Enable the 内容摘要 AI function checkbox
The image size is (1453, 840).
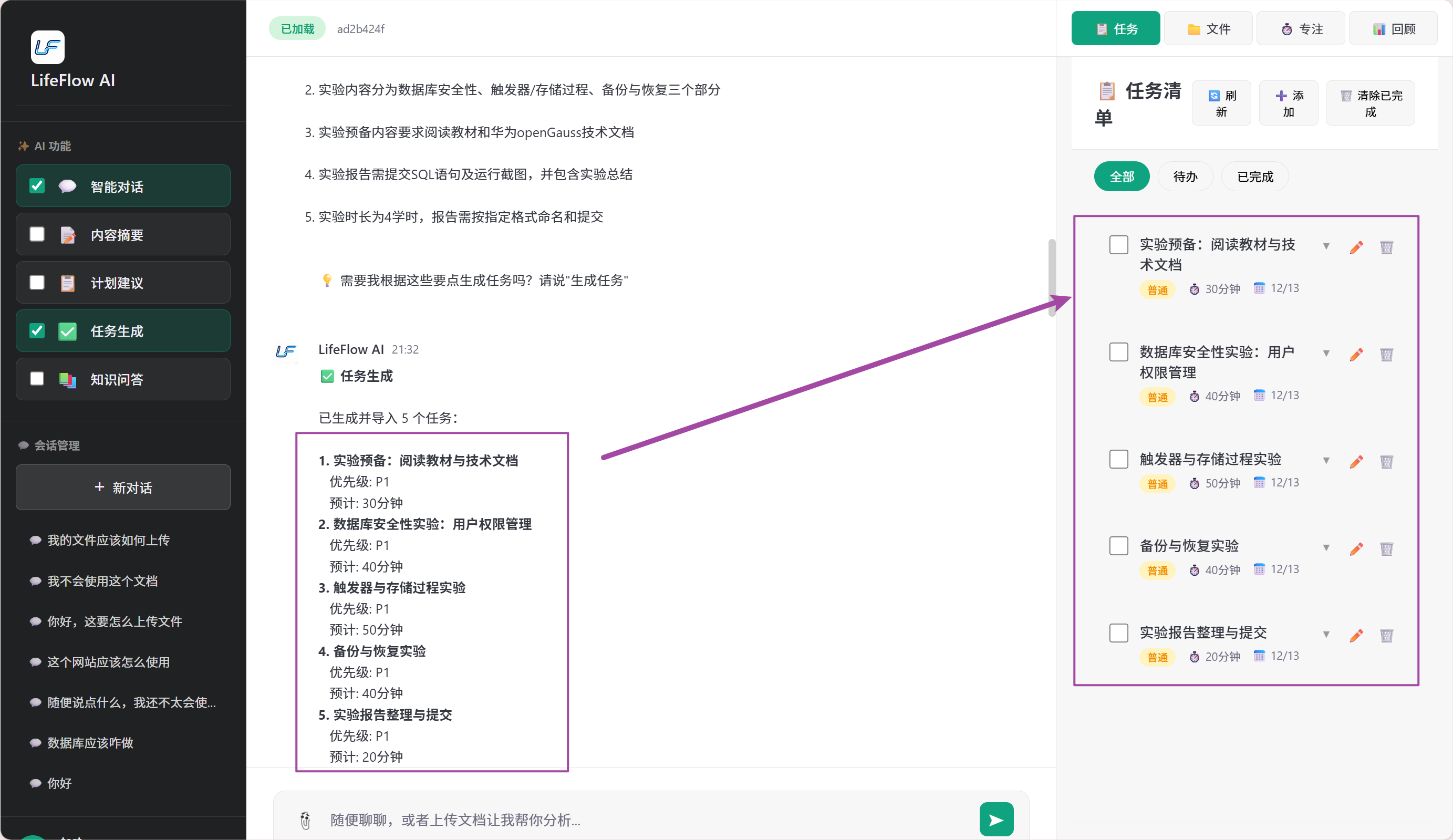tap(37, 234)
